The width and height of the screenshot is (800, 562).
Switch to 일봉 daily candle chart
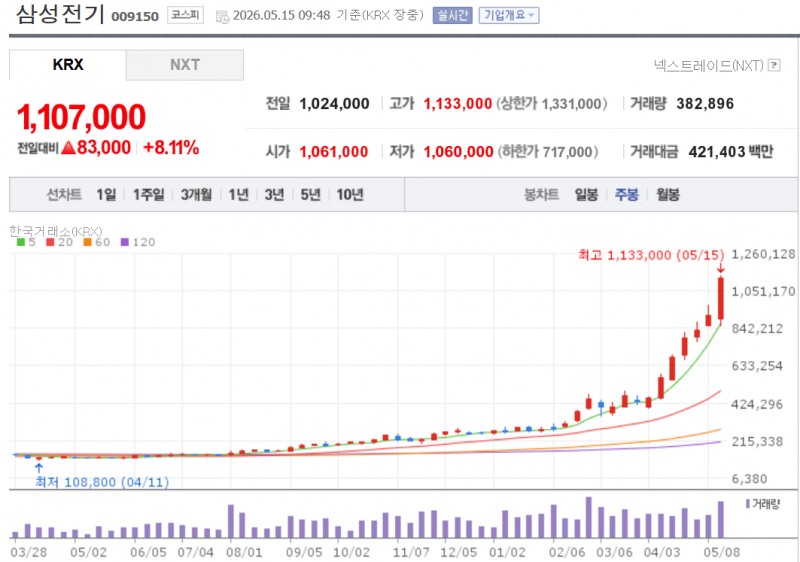tap(586, 194)
